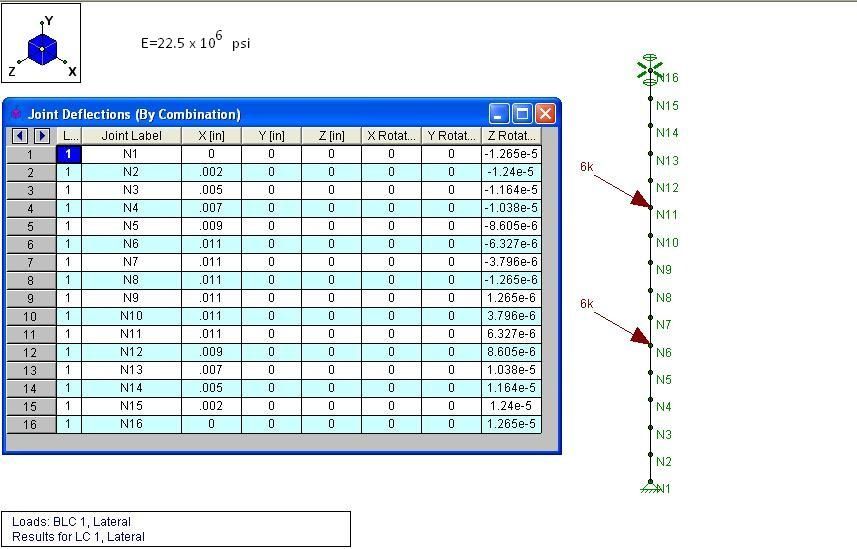Minimize the Joint Deflections window
Screen dimensions: 857x549
[500, 114]
